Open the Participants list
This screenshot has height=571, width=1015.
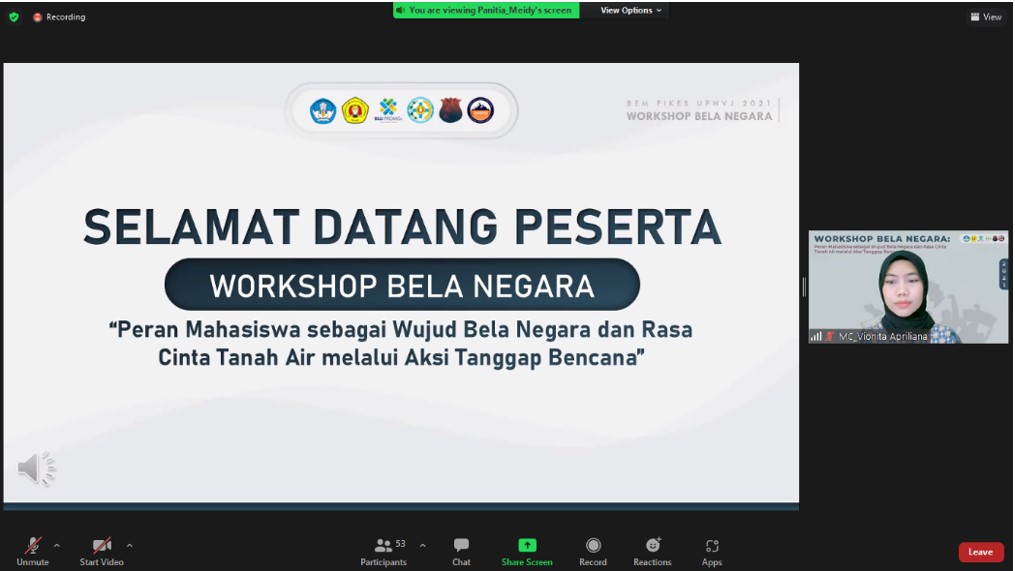tap(383, 551)
